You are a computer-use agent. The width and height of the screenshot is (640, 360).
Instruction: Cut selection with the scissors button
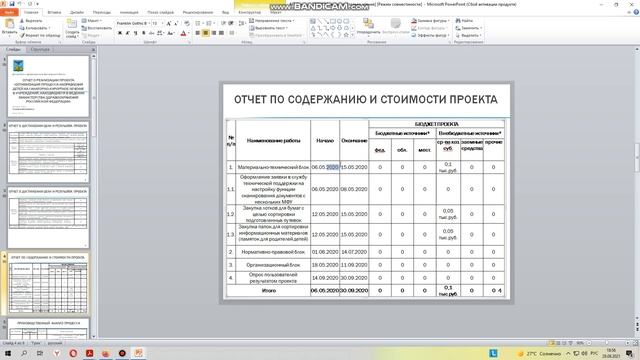click(31, 20)
